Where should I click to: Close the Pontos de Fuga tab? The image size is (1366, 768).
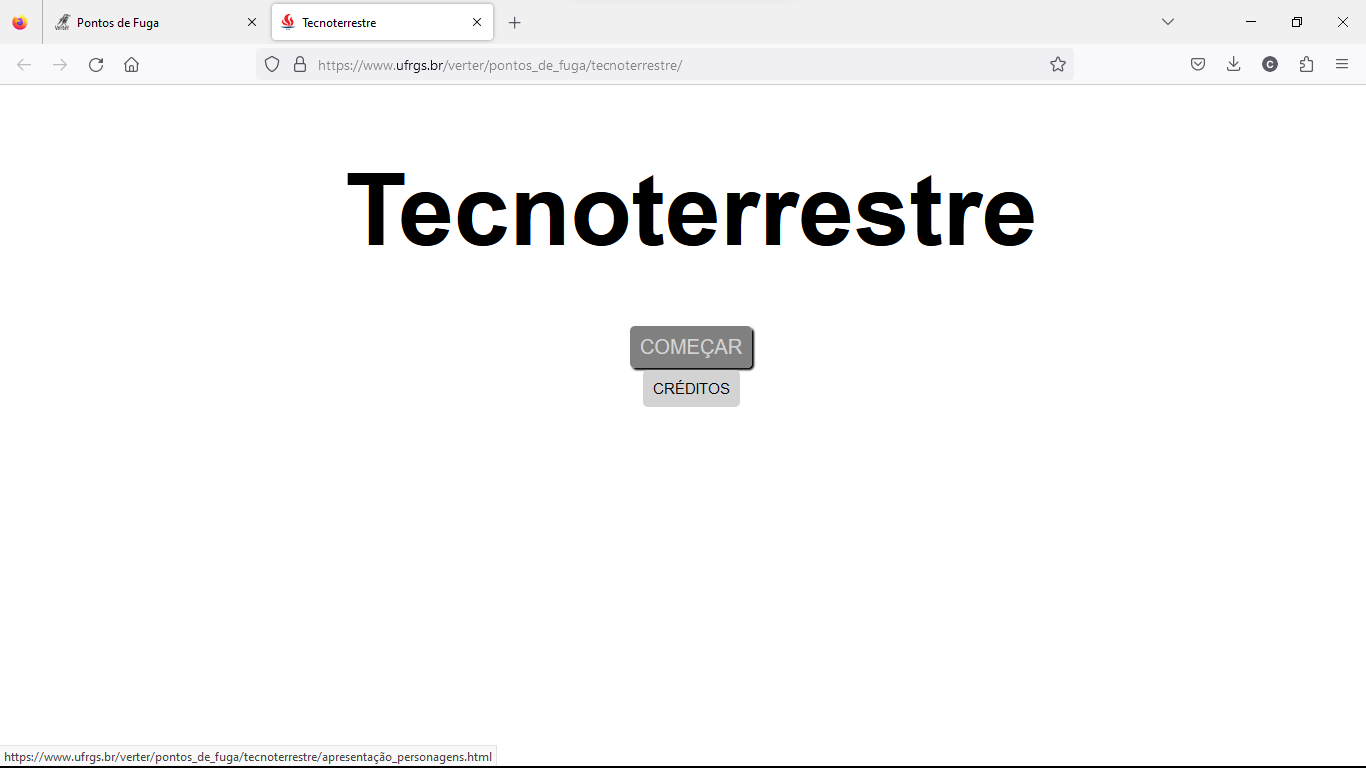point(252,22)
